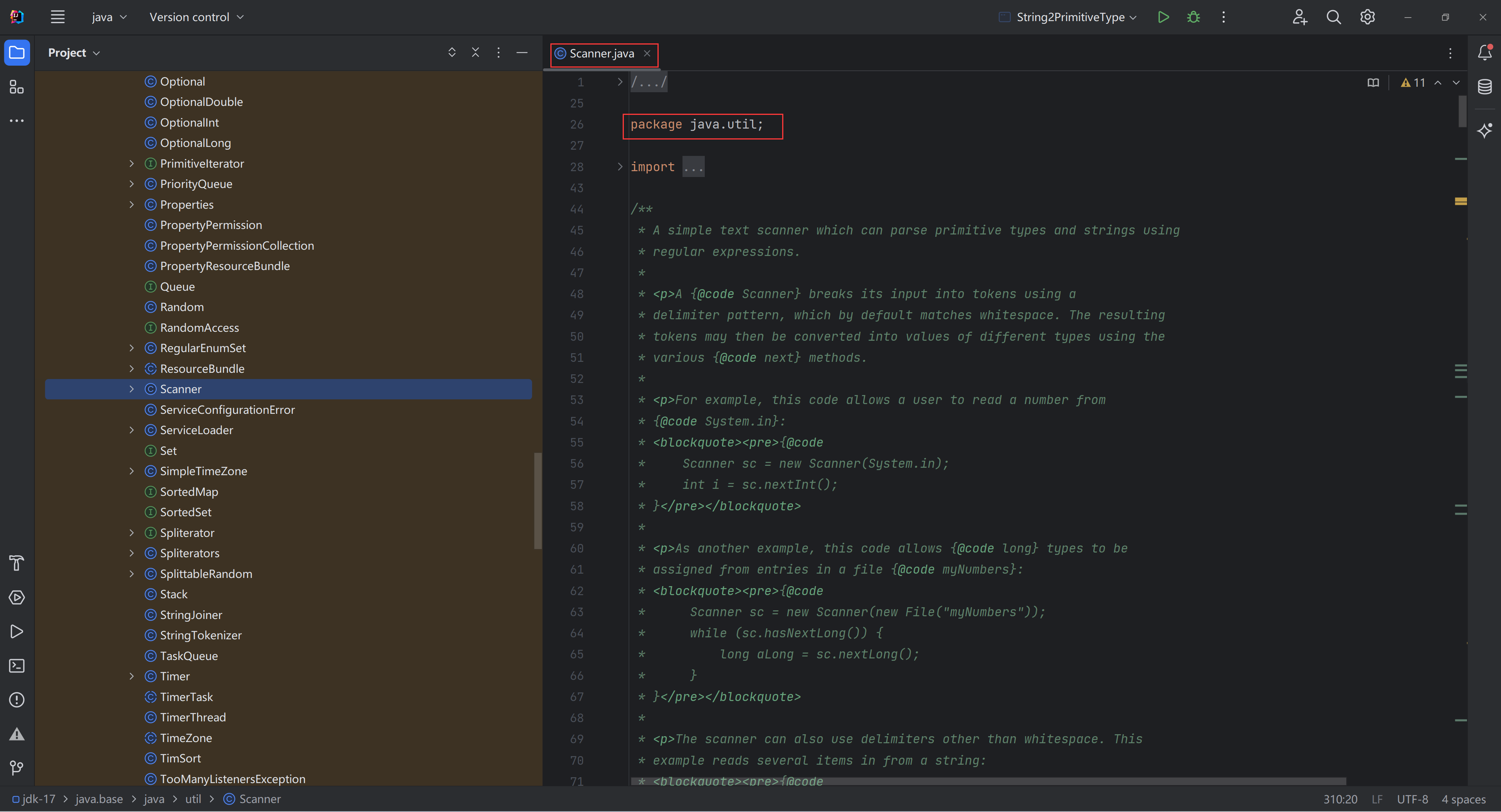This screenshot has width=1501, height=812.
Task: Open the Build hammer tool window
Action: point(17,563)
